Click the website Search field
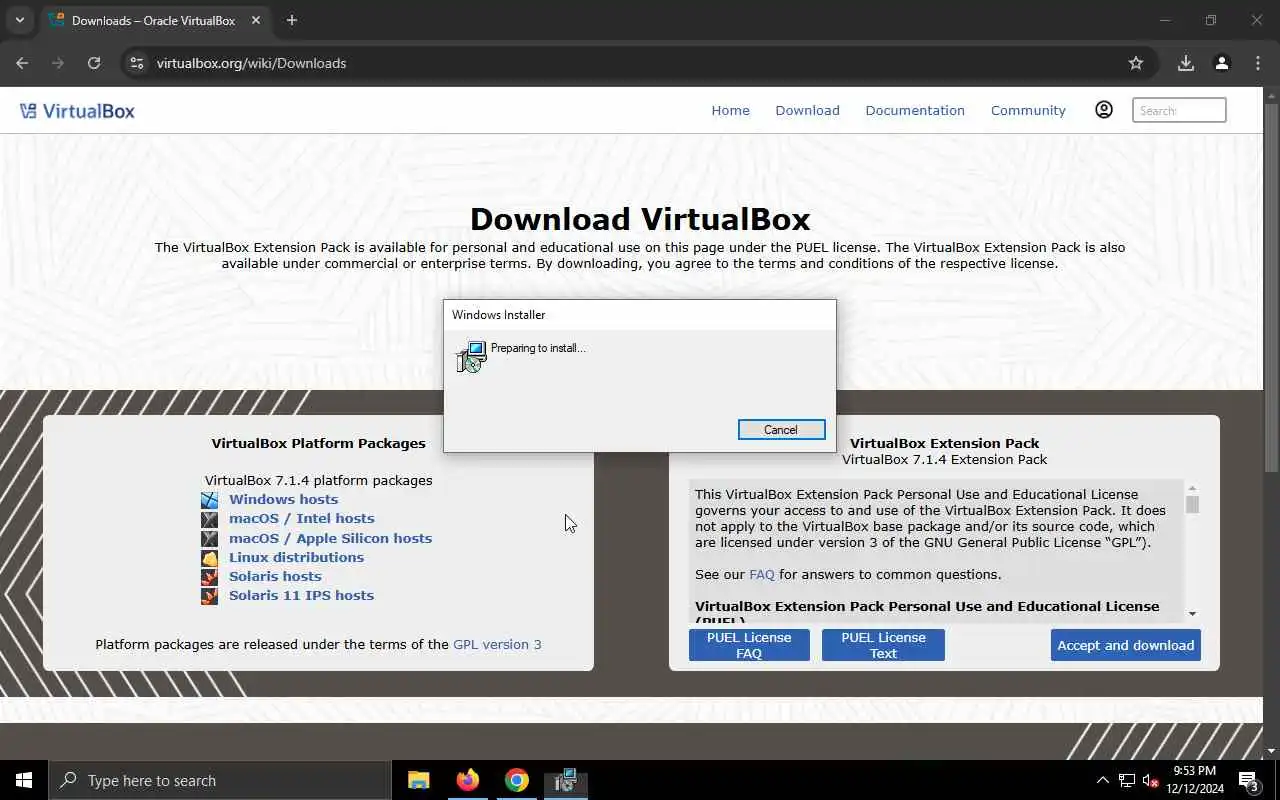Image resolution: width=1280 pixels, height=800 pixels. click(1179, 111)
